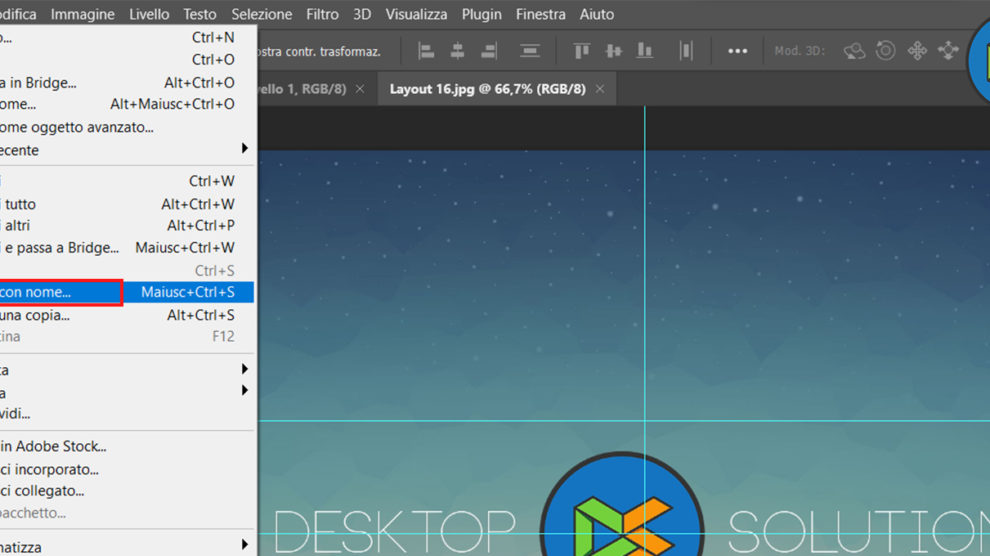This screenshot has width=990, height=556.
Task: Click the align right edges icon
Action: click(x=489, y=51)
